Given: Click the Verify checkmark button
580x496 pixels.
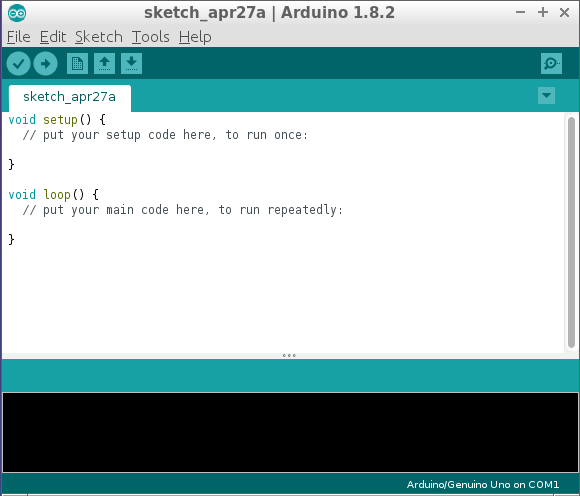Looking at the screenshot, I should [x=18, y=64].
